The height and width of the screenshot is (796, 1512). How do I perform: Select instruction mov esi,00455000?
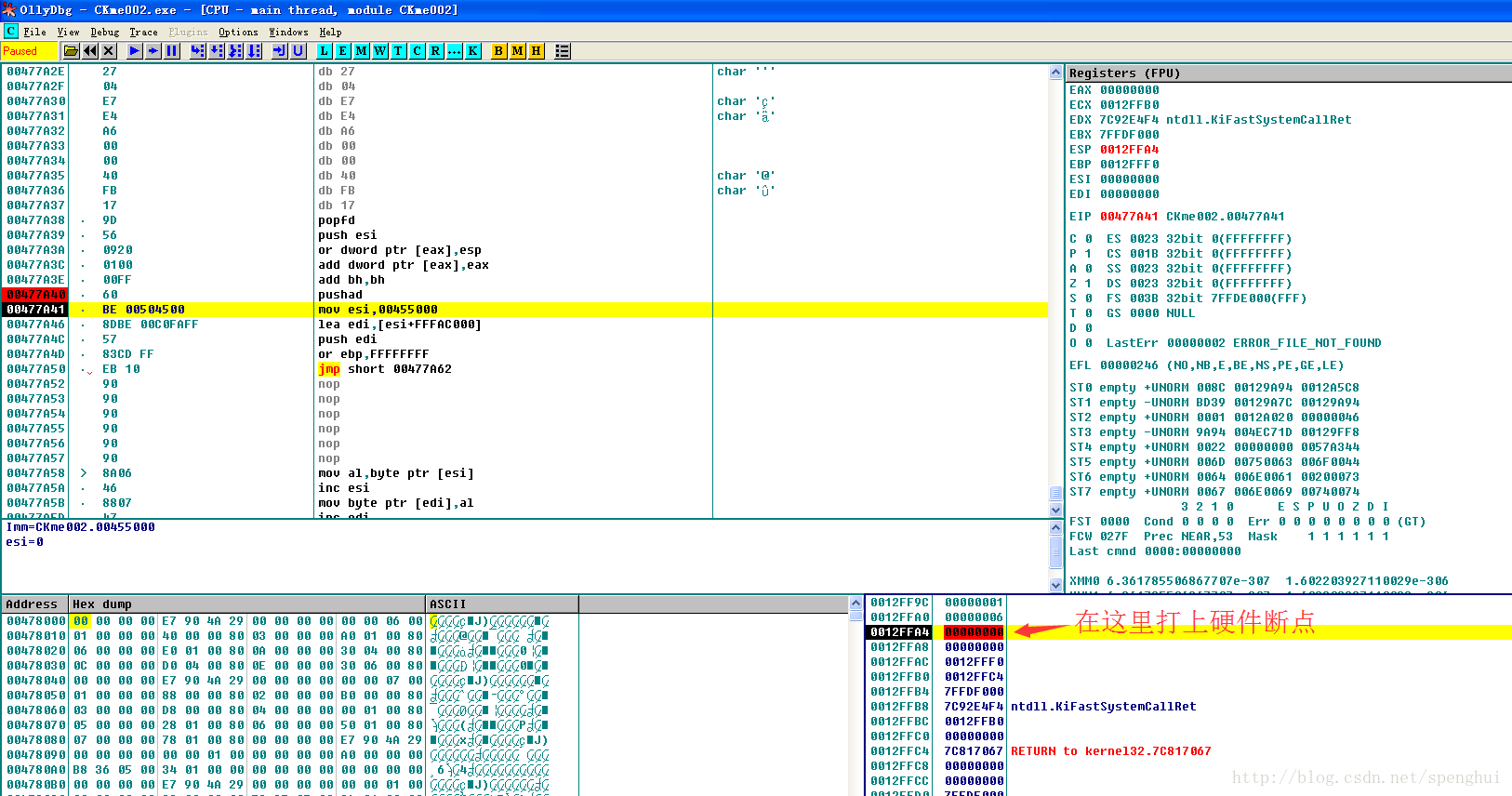pos(378,310)
